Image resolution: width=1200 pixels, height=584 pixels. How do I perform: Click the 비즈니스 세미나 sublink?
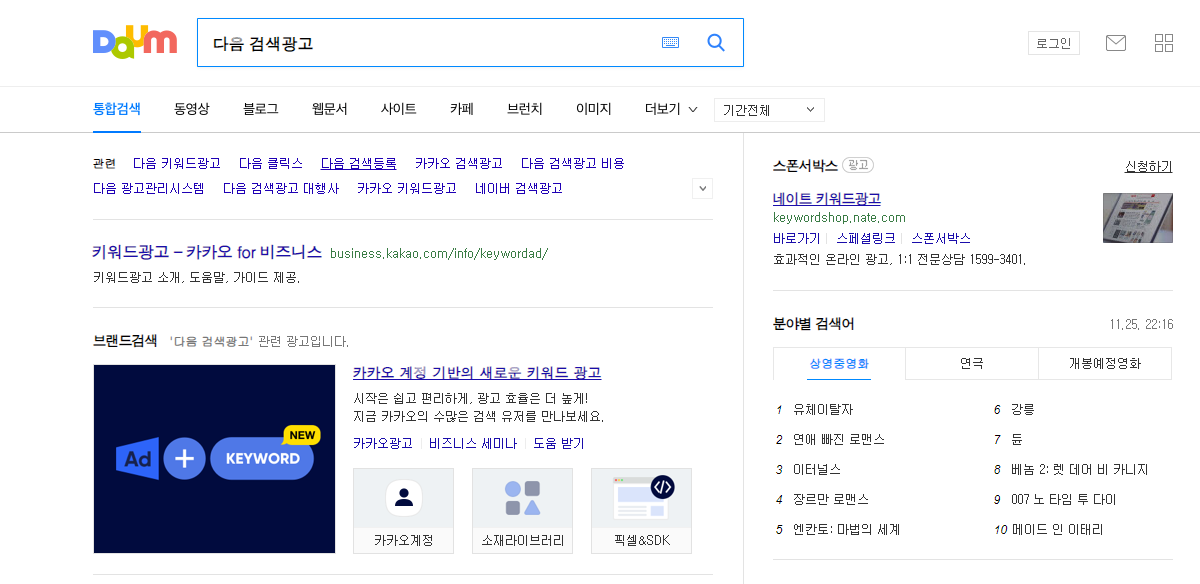473,443
